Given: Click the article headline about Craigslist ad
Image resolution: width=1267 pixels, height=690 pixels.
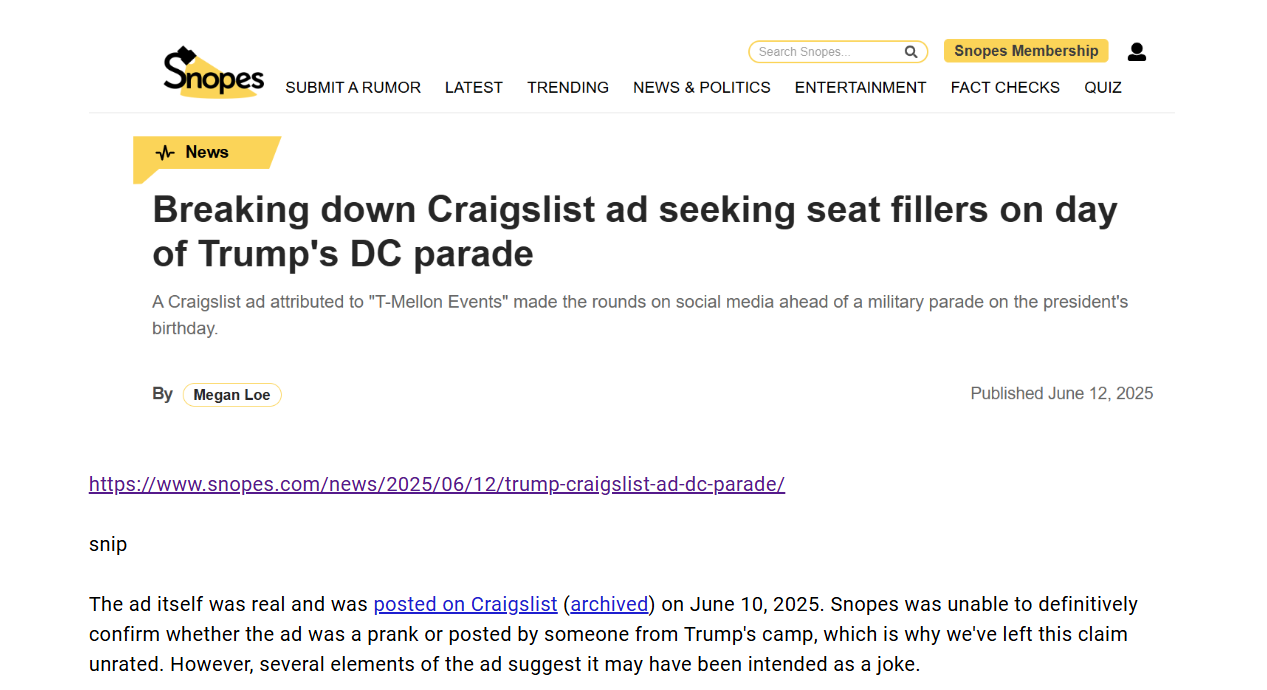Looking at the screenshot, I should point(634,231).
